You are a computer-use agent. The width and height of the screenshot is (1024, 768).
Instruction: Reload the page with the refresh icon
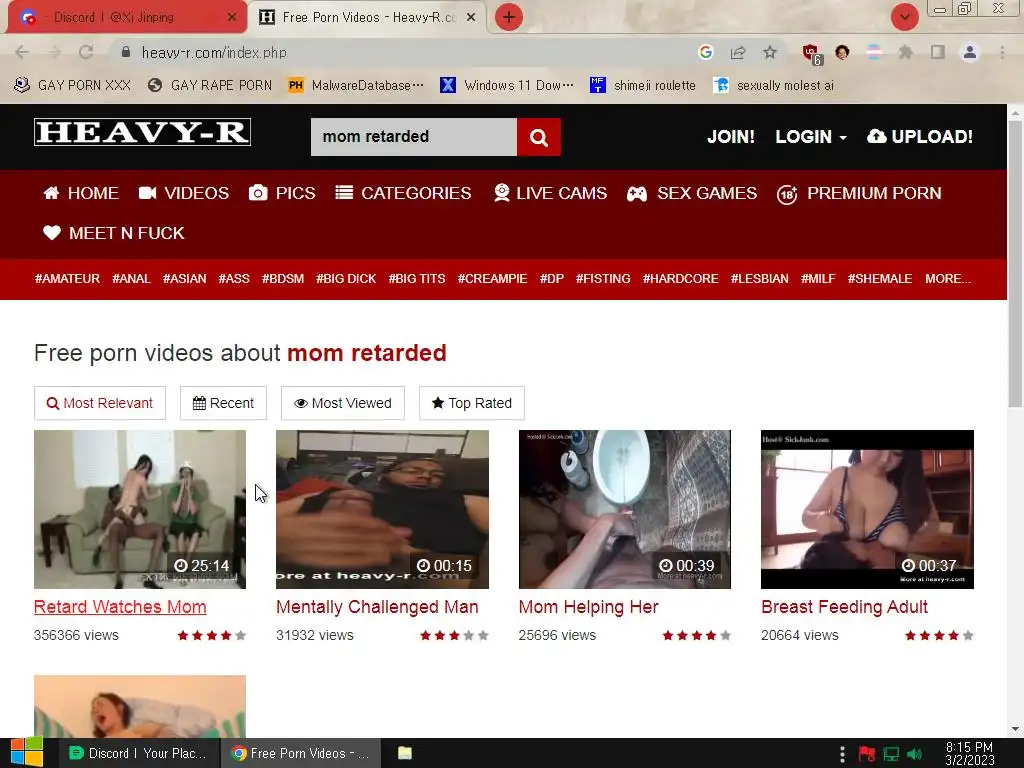click(86, 52)
